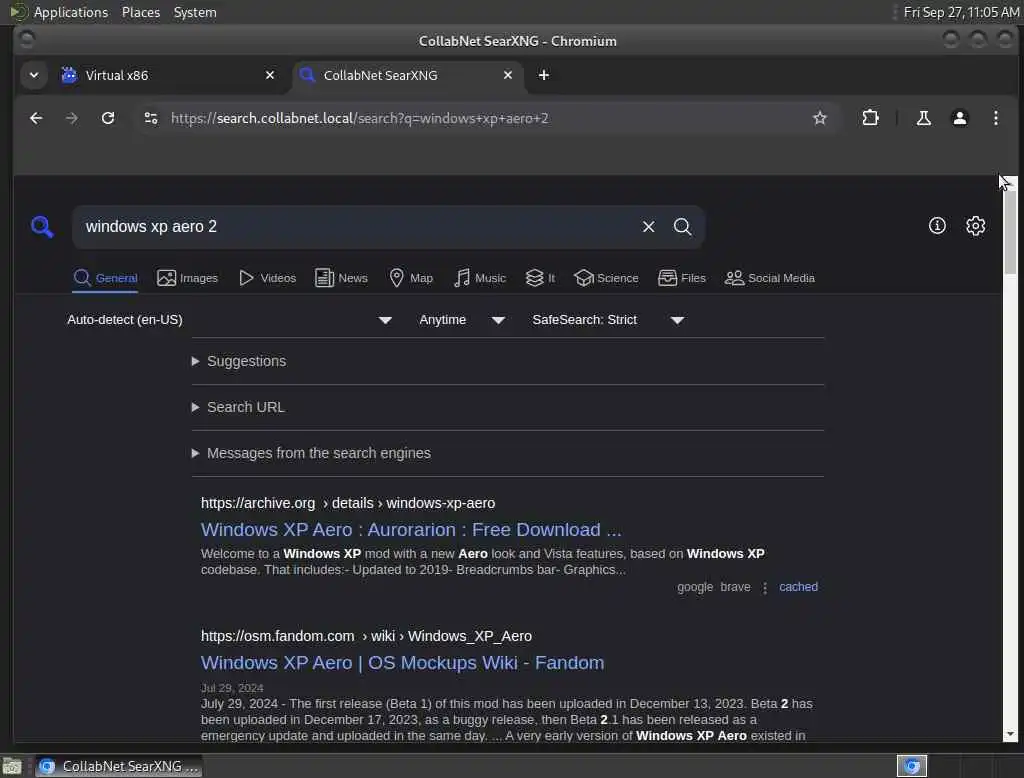
Task: Switch to Social Media category
Action: [x=770, y=278]
